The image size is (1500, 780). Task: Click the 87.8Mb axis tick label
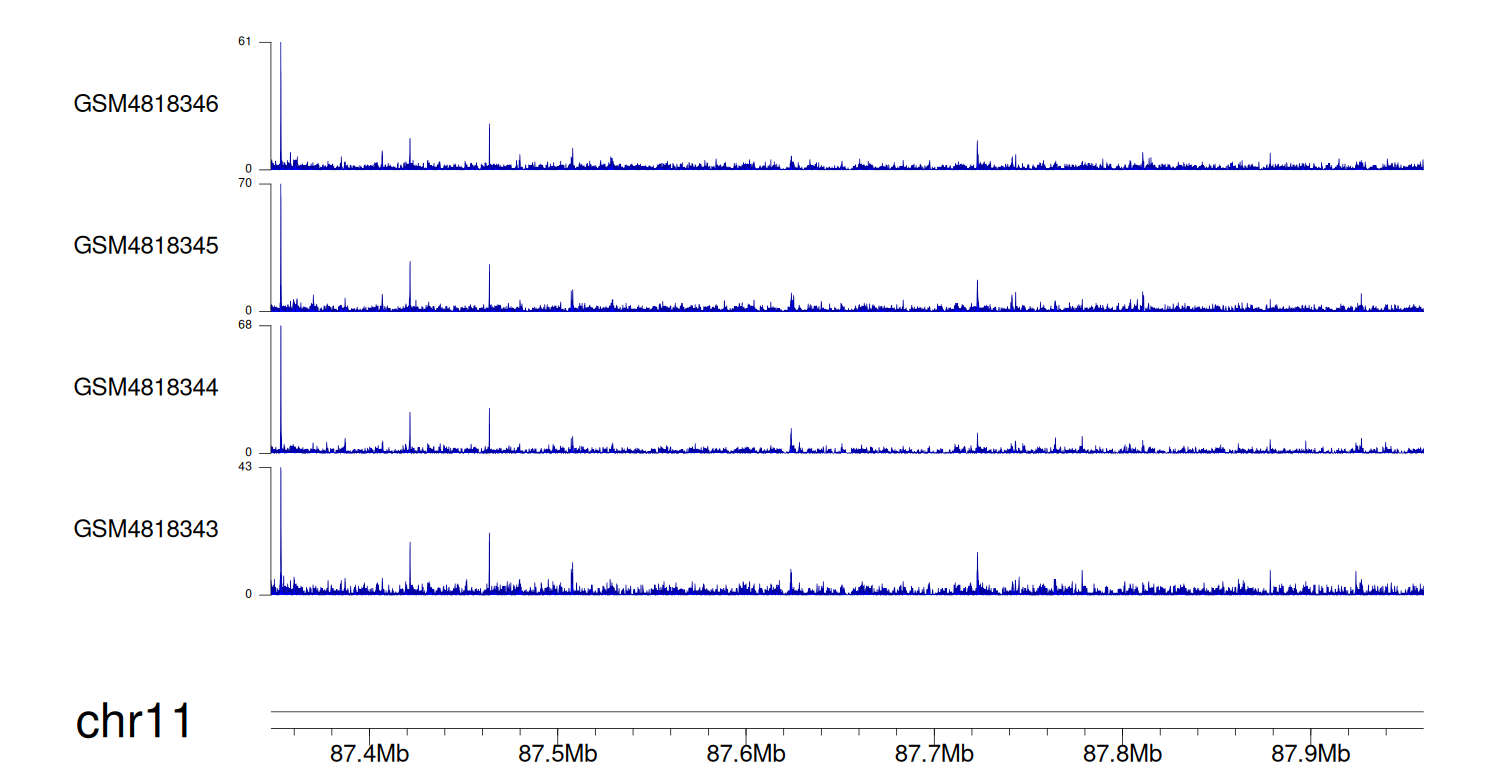pos(1122,753)
